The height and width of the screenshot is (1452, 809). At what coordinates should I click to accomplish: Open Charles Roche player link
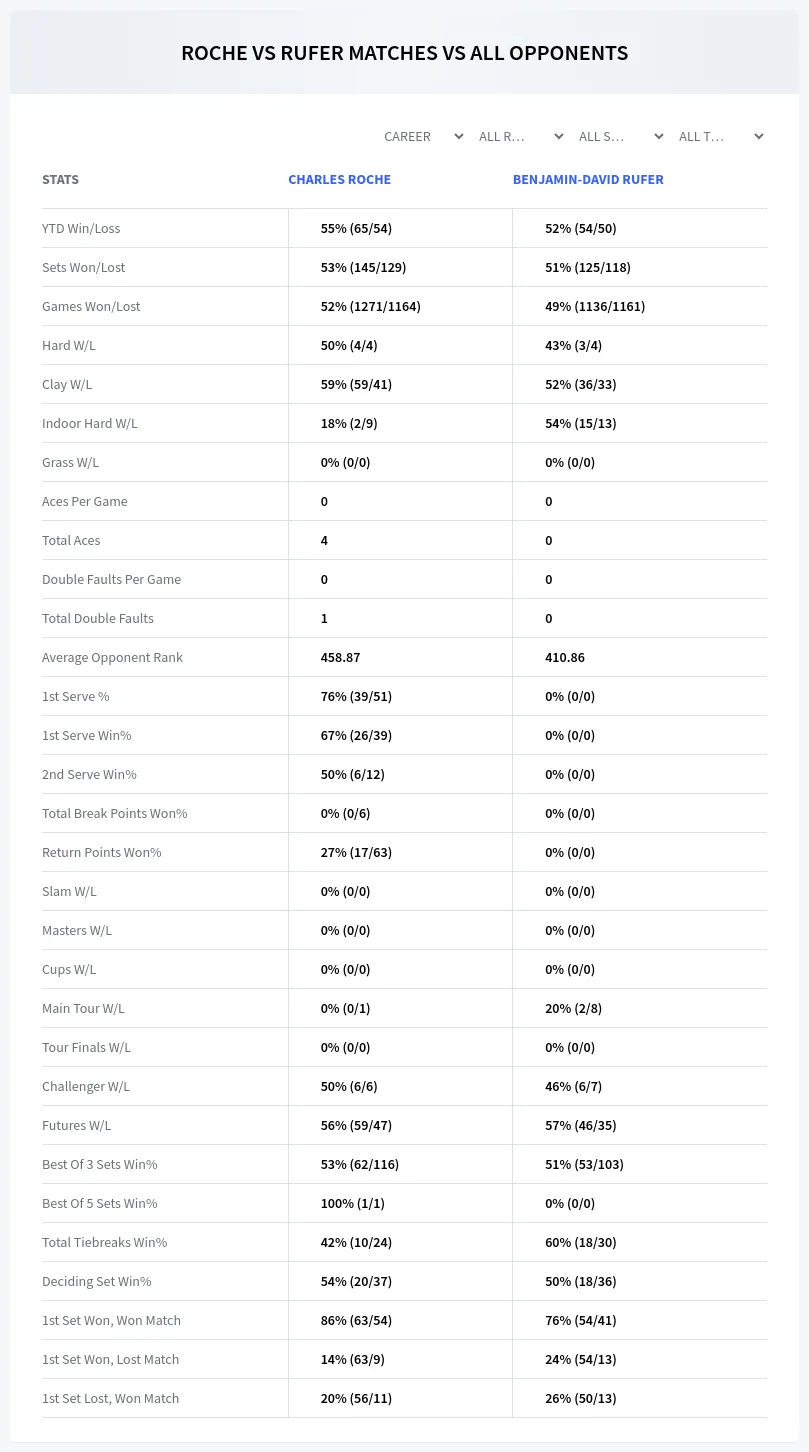[x=340, y=180]
